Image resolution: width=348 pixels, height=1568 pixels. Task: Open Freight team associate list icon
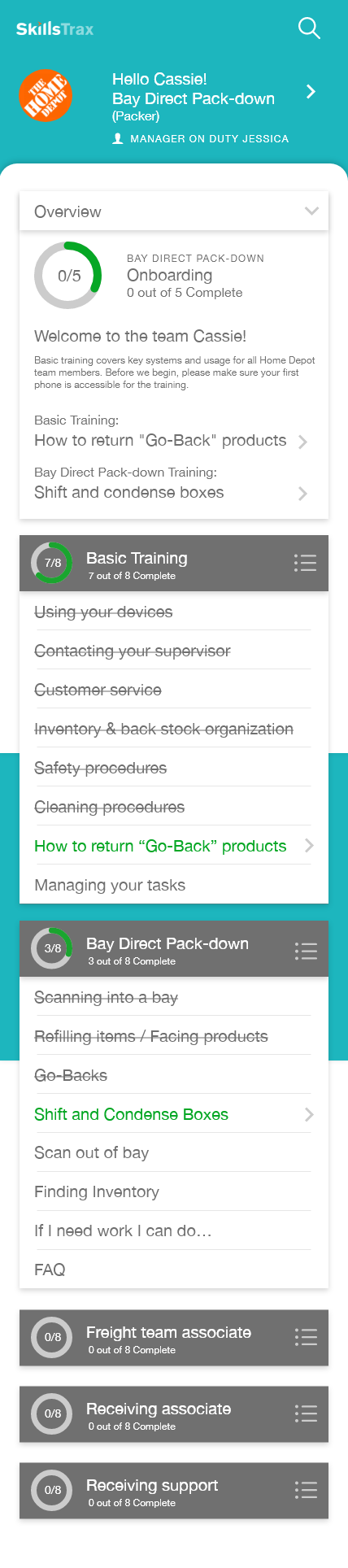coord(305,1337)
